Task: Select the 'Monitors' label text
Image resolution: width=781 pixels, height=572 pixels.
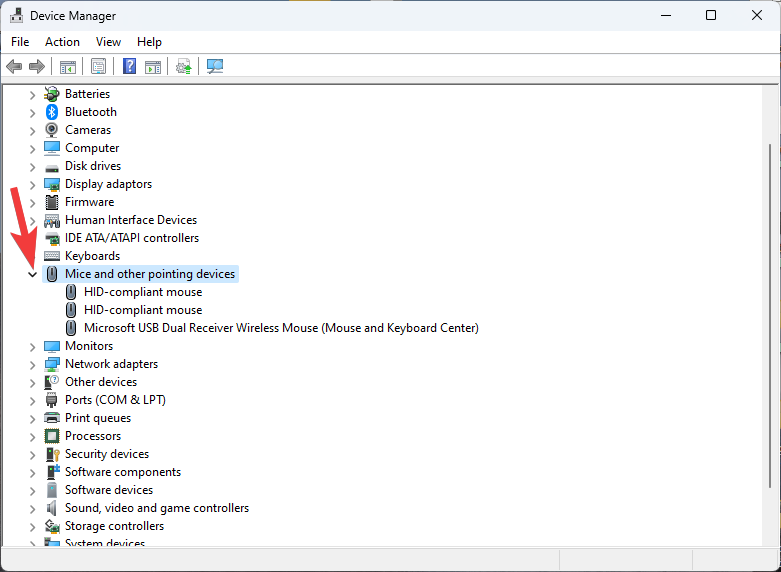Action: pyautogui.click(x=89, y=346)
